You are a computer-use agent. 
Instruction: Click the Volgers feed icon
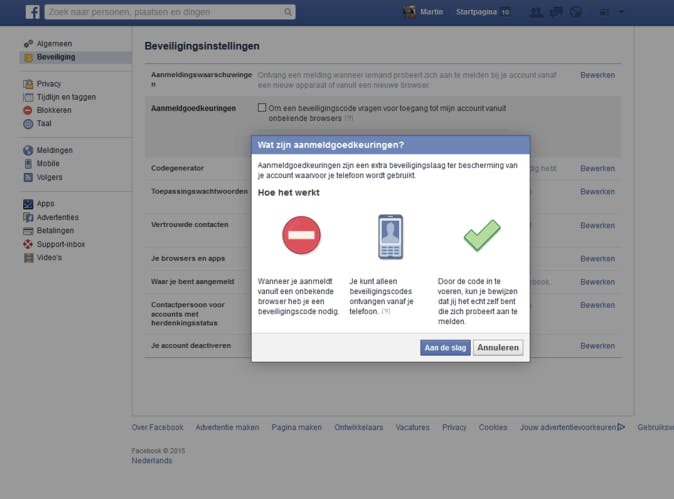tap(28, 177)
